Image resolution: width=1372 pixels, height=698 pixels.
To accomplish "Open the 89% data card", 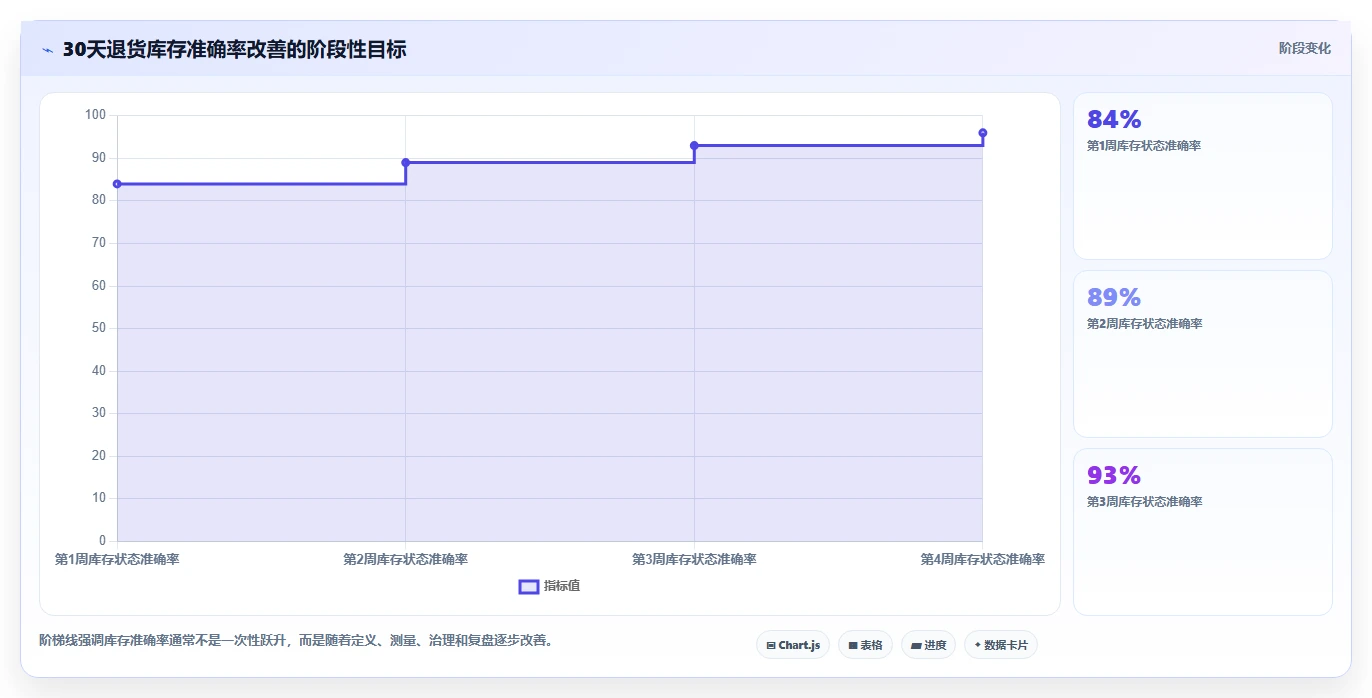I will tap(1202, 354).
